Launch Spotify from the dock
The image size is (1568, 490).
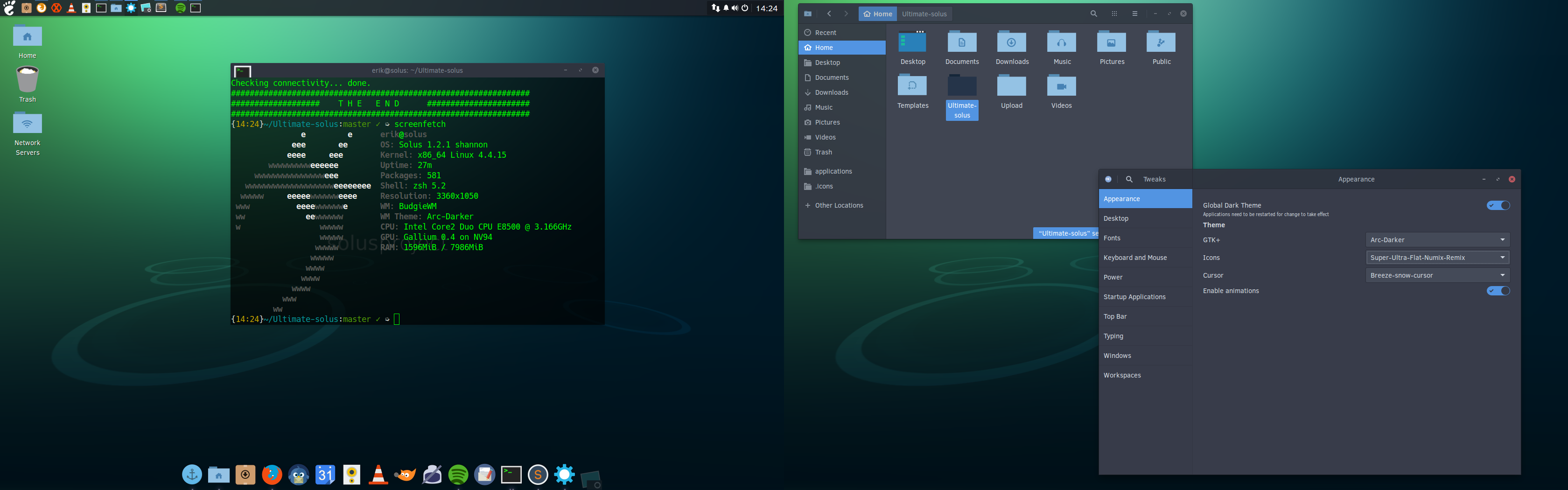click(x=458, y=475)
